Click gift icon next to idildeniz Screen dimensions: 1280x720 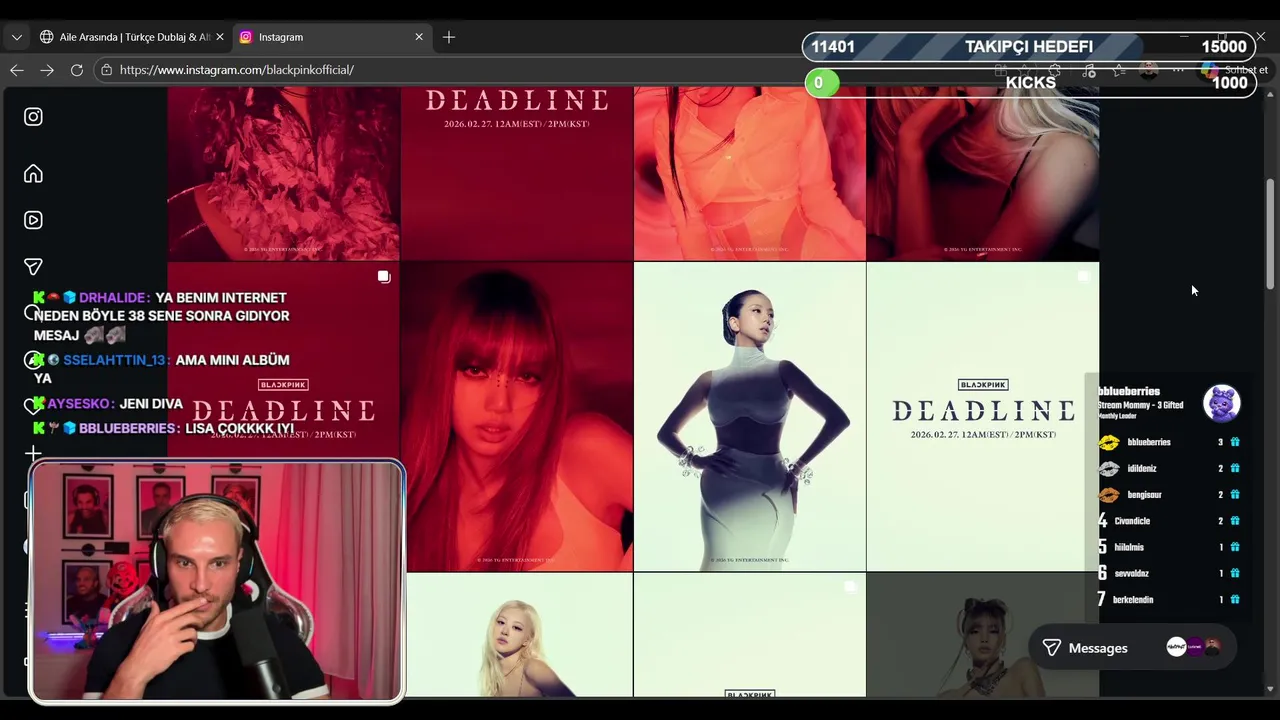click(1235, 468)
